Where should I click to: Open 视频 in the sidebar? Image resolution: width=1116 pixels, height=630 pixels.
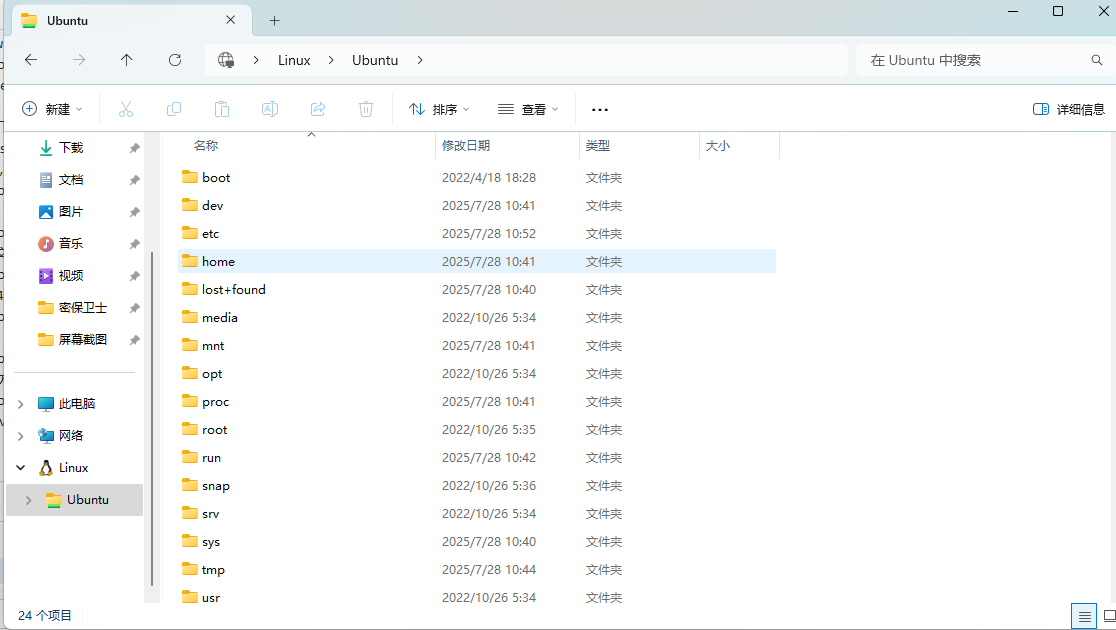pyautogui.click(x=71, y=275)
